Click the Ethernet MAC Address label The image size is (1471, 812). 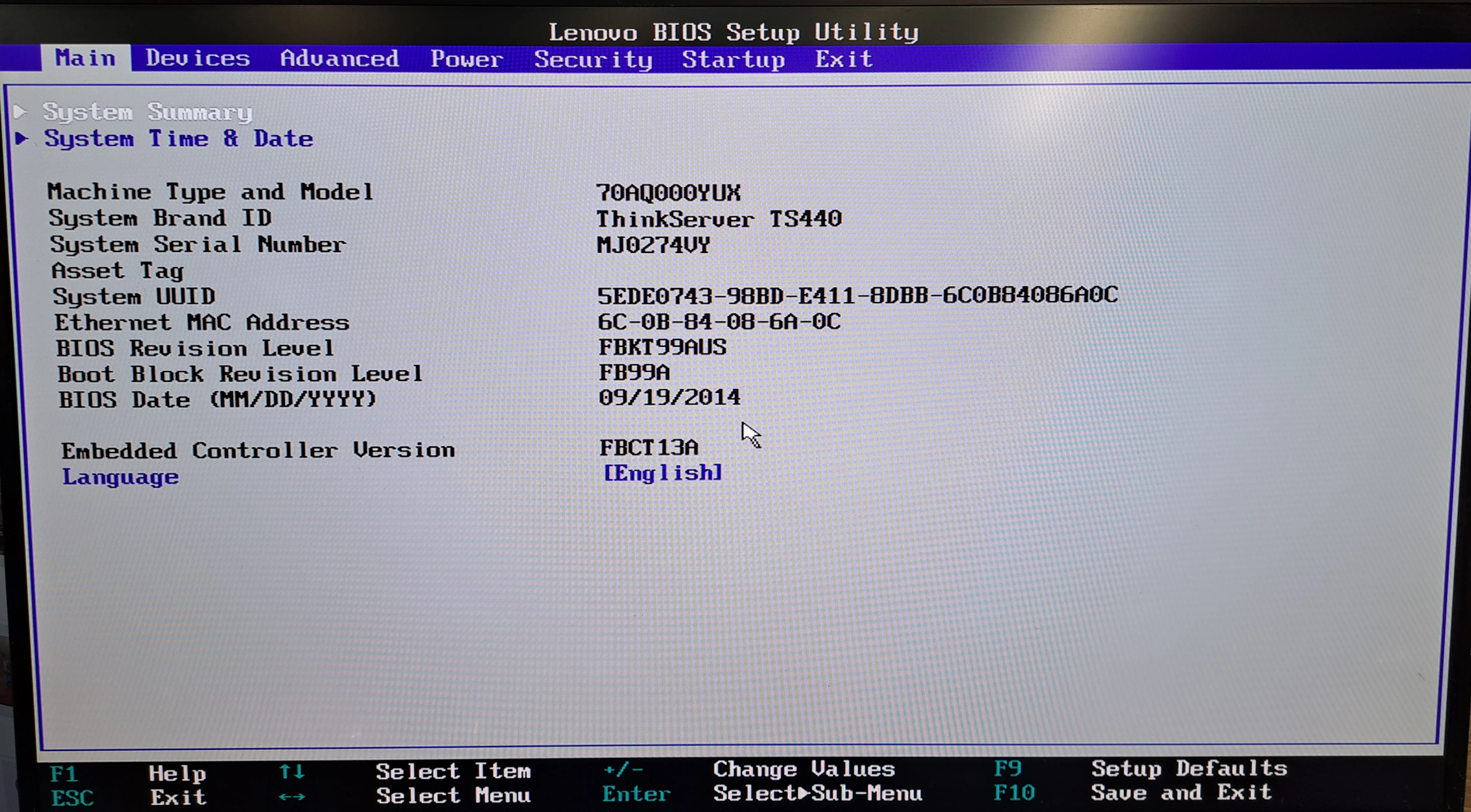202,323
